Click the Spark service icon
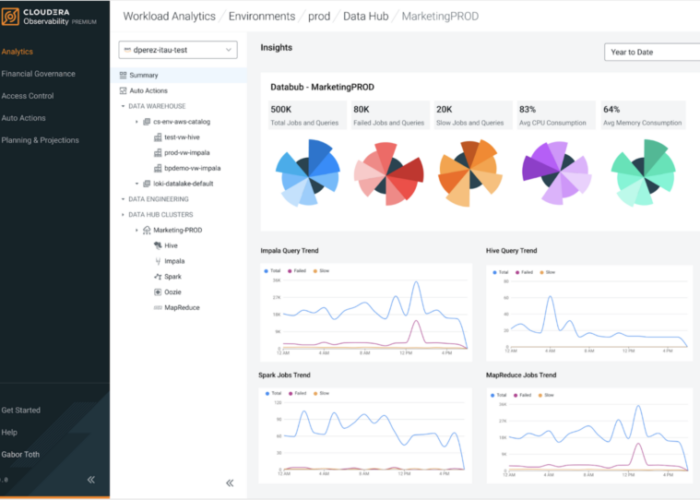This screenshot has width=700, height=500. [158, 277]
